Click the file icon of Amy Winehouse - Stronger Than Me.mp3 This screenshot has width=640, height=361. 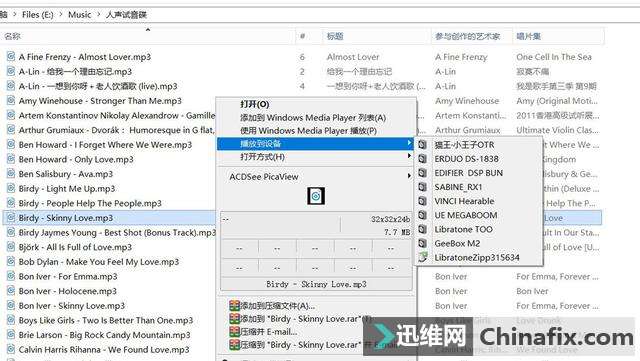tap(11, 100)
